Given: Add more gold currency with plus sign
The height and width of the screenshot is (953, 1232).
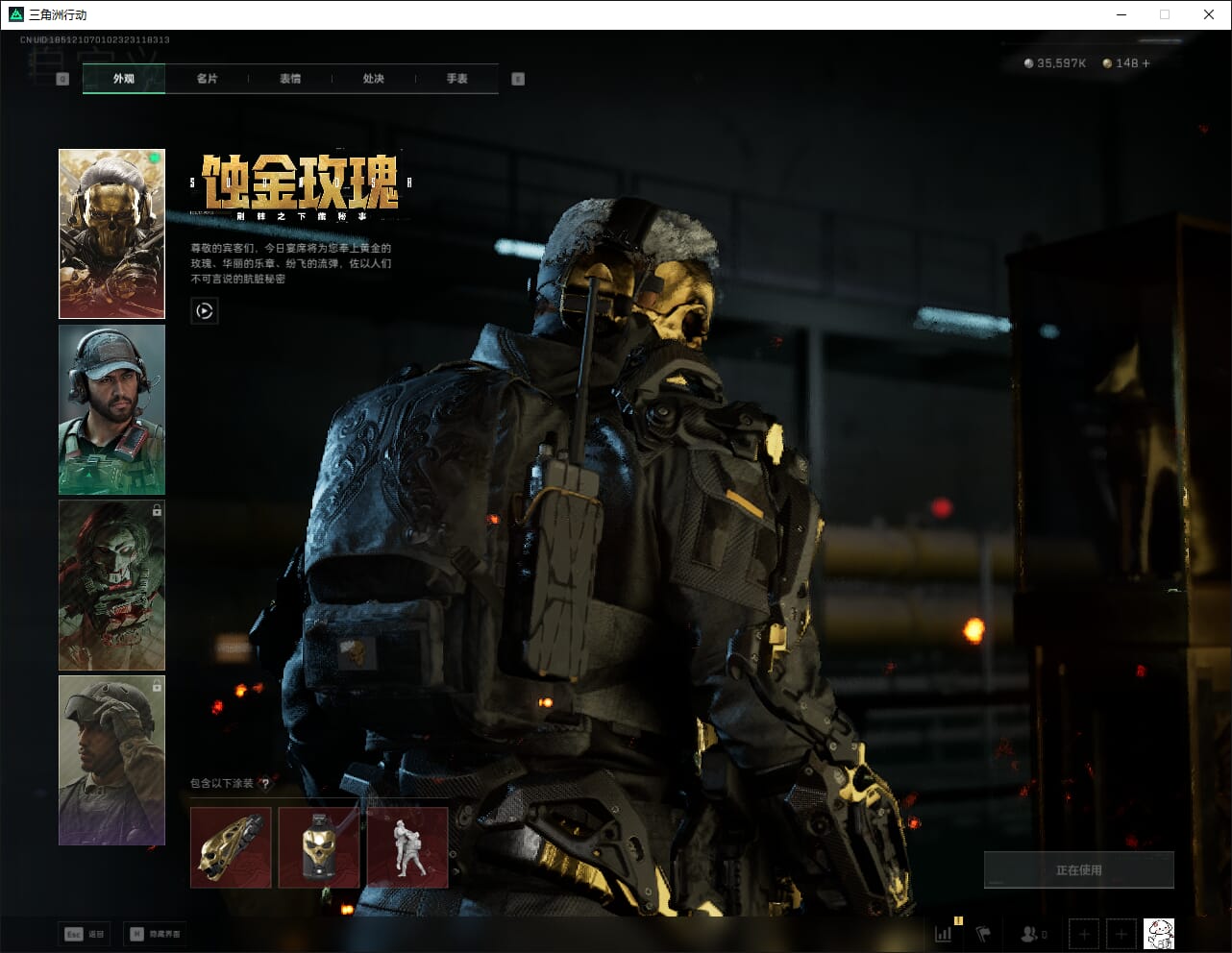Looking at the screenshot, I should pyautogui.click(x=1146, y=63).
